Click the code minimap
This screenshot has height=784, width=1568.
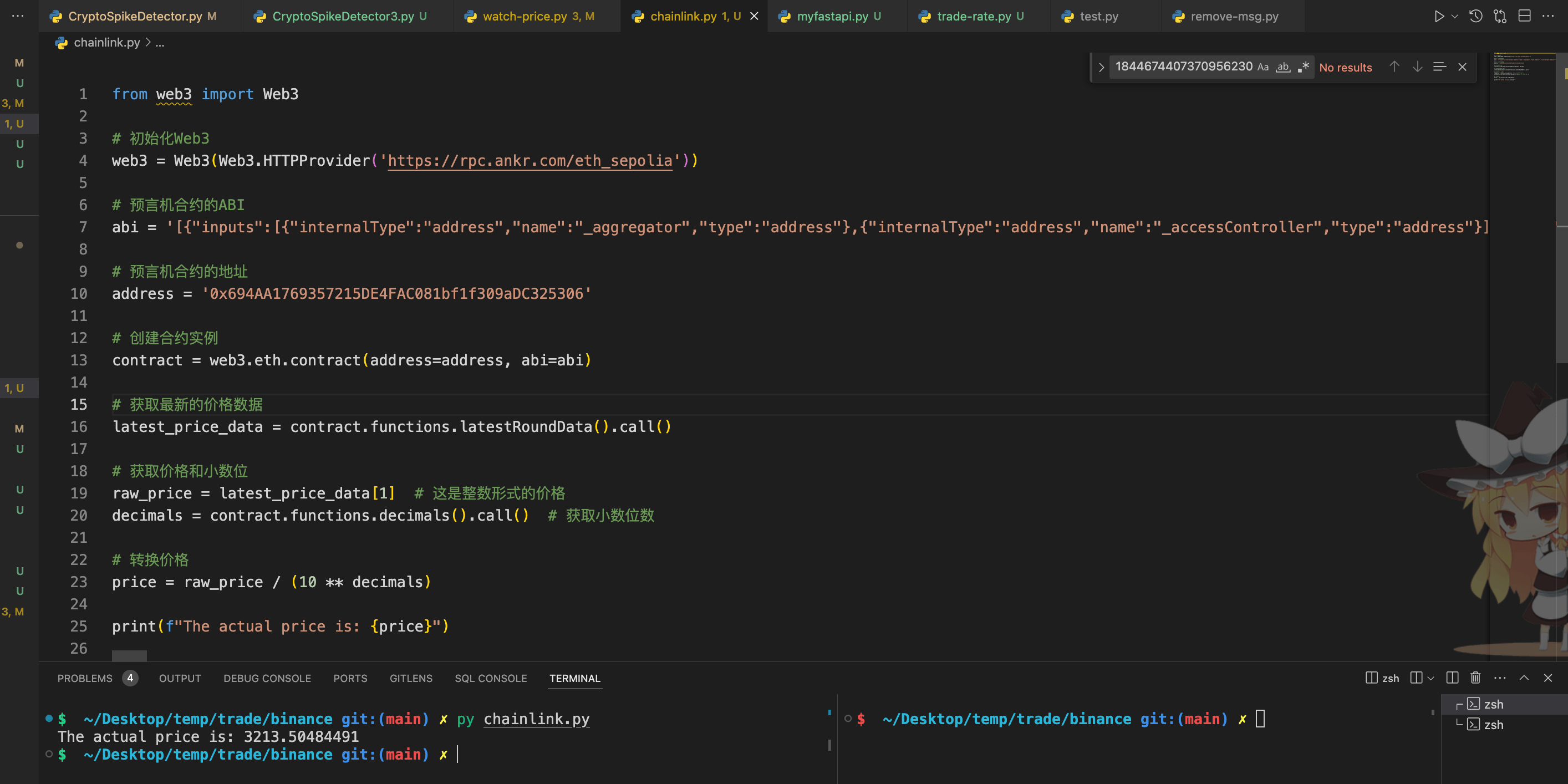(x=1522, y=67)
